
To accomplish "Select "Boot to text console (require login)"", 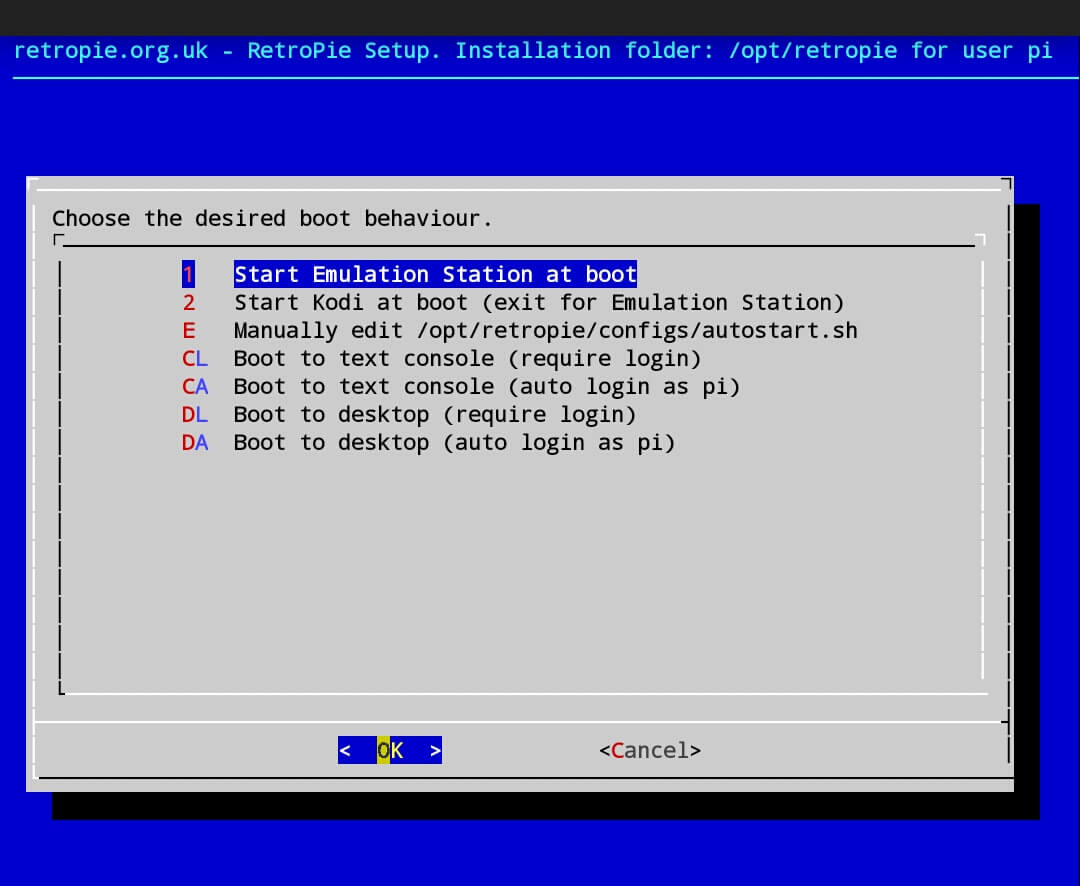I will pyautogui.click(x=467, y=358).
